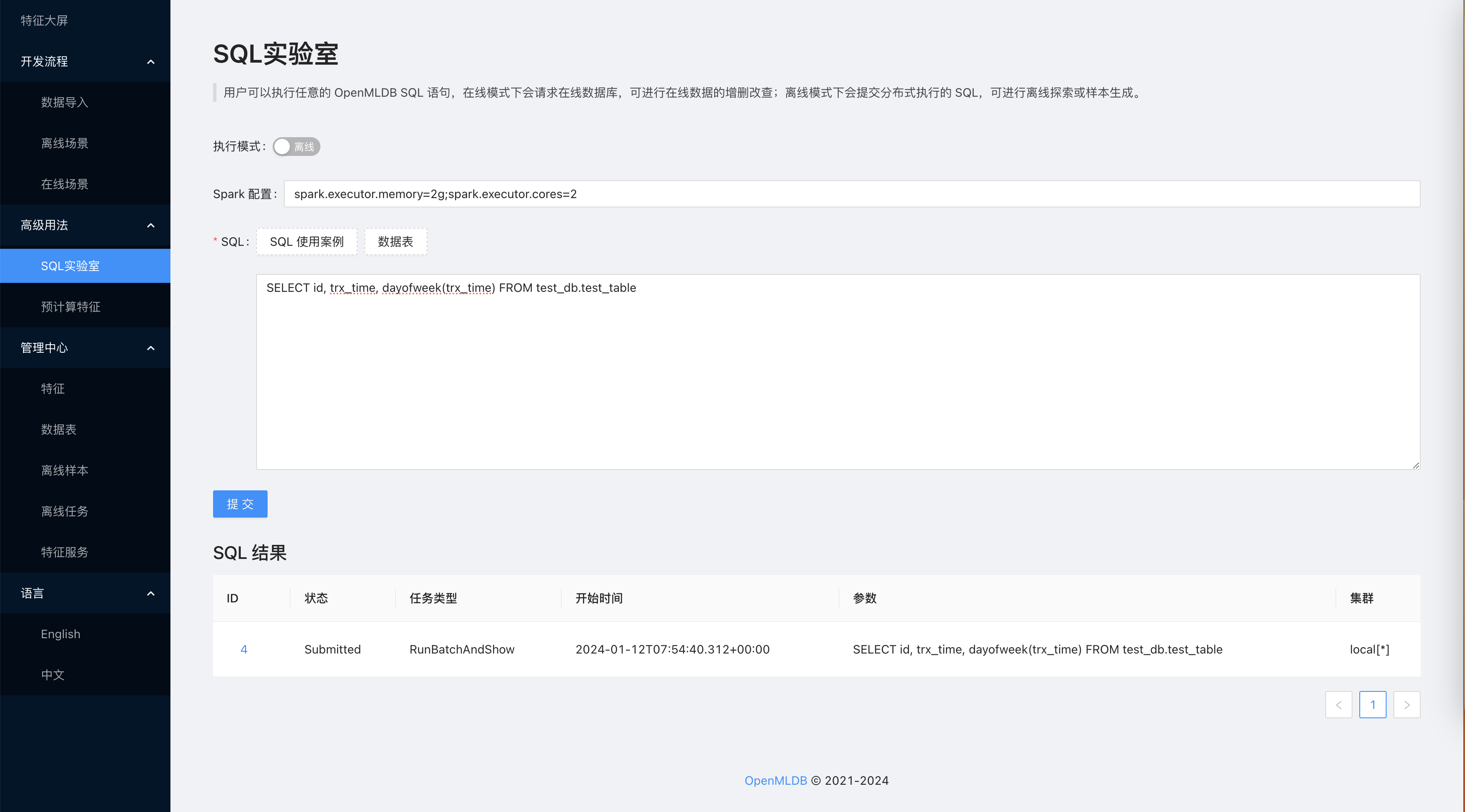The height and width of the screenshot is (812, 1465).
Task: Select page 1 in pagination
Action: click(x=1373, y=705)
